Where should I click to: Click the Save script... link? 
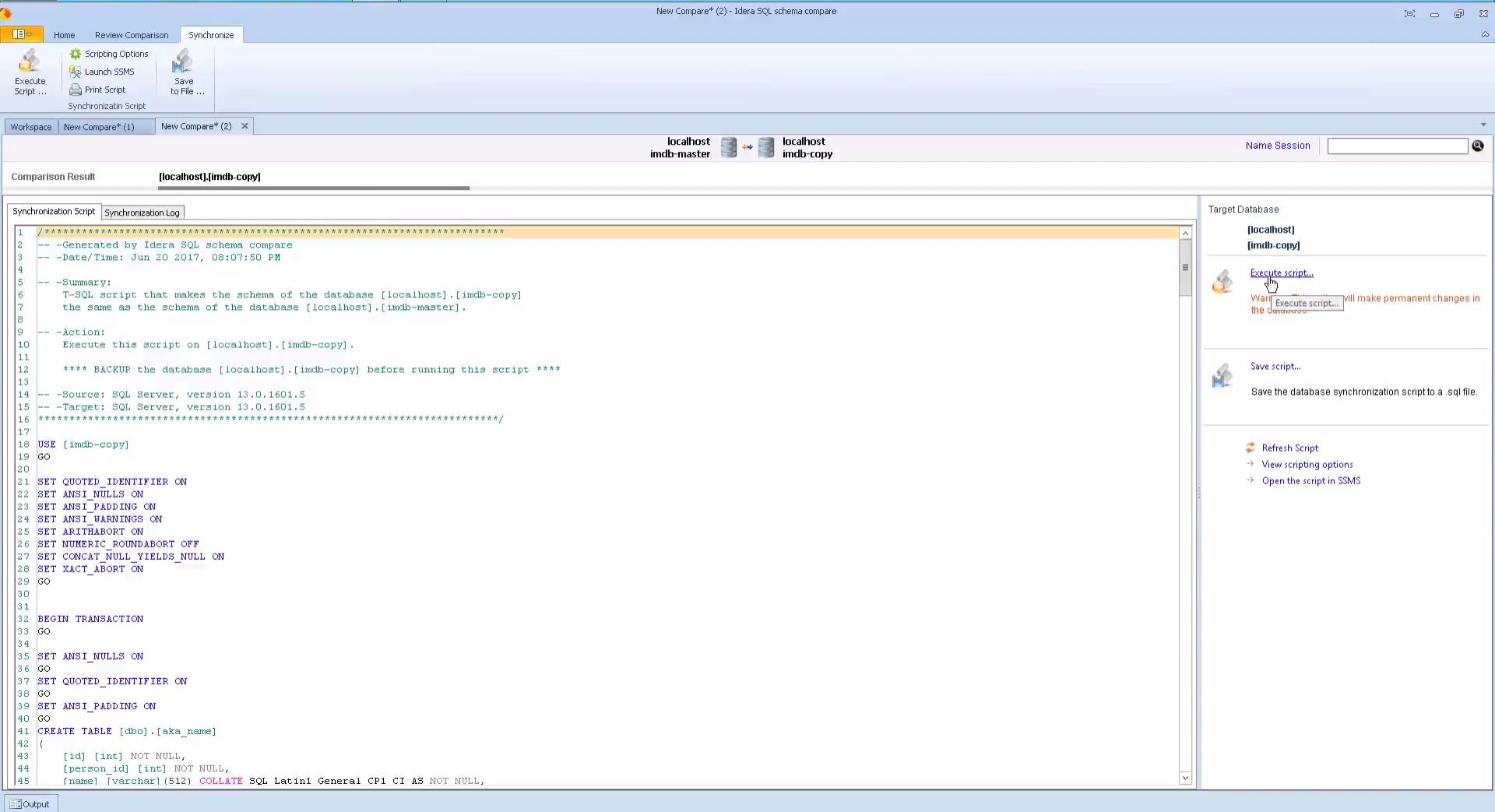point(1275,367)
